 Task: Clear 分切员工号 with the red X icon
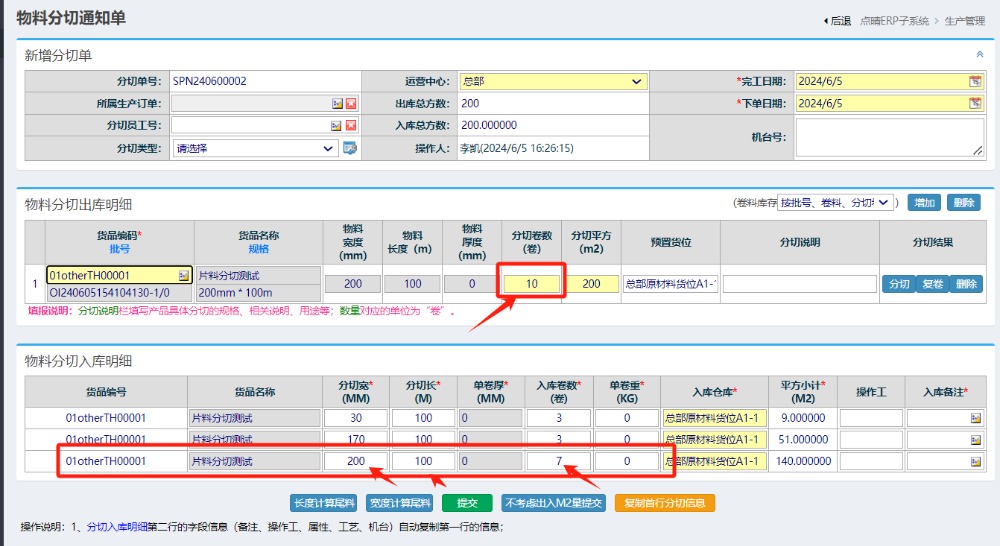pyautogui.click(x=351, y=126)
